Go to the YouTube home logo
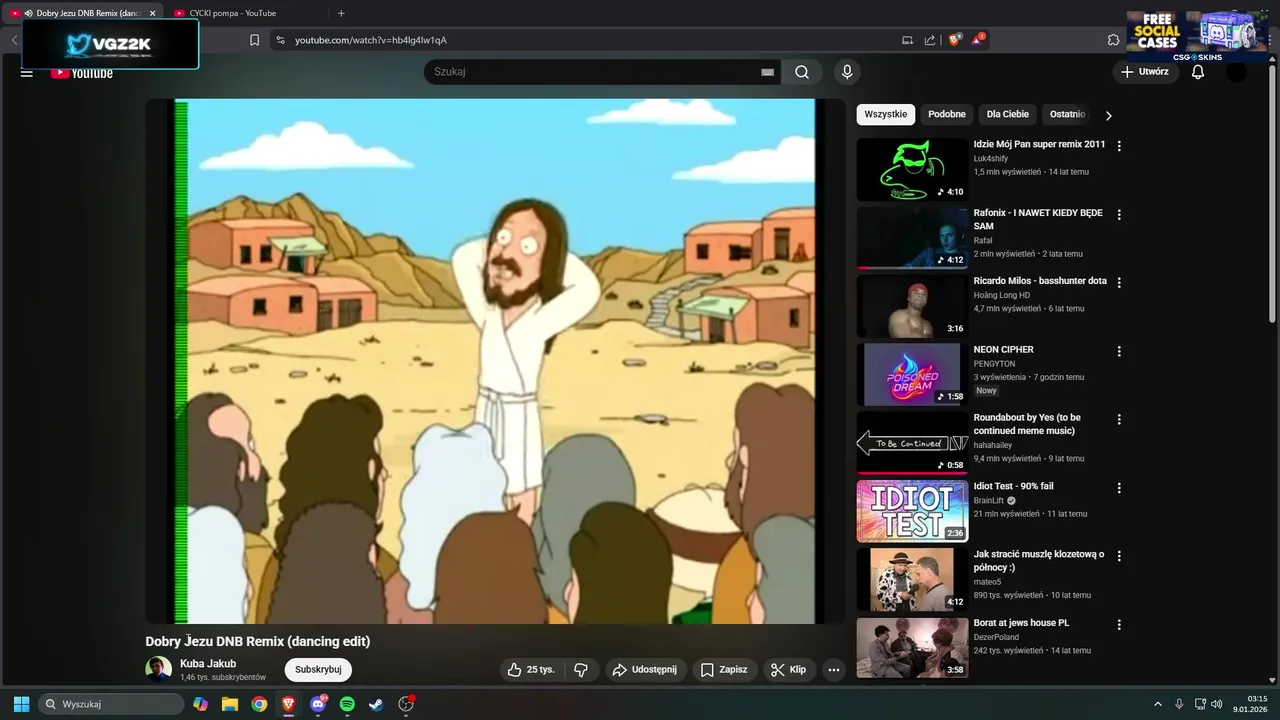1280x720 pixels. pyautogui.click(x=82, y=72)
